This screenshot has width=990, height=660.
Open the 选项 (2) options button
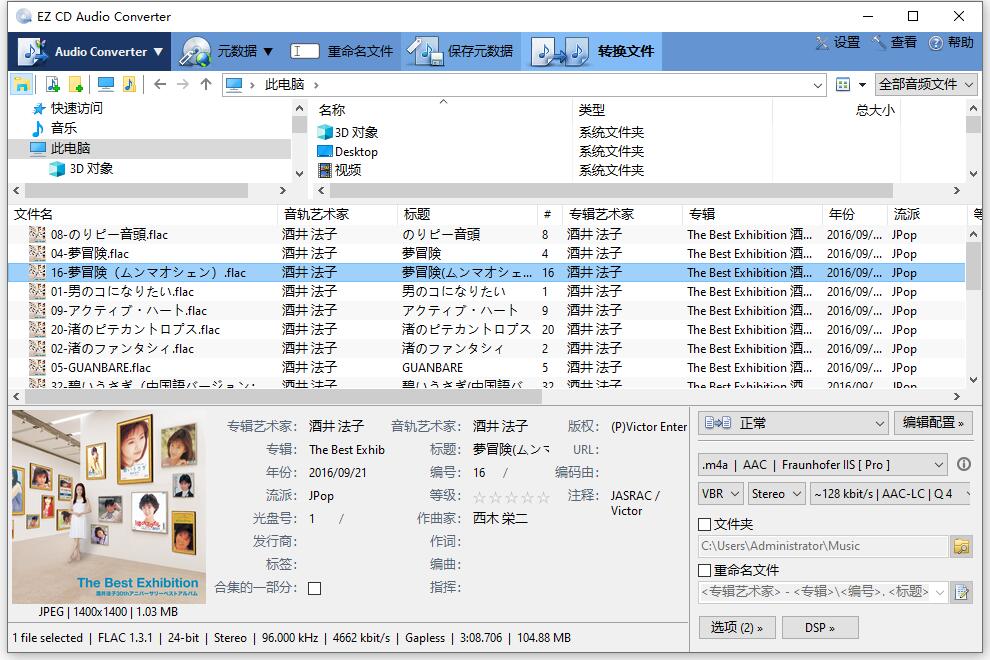736,627
